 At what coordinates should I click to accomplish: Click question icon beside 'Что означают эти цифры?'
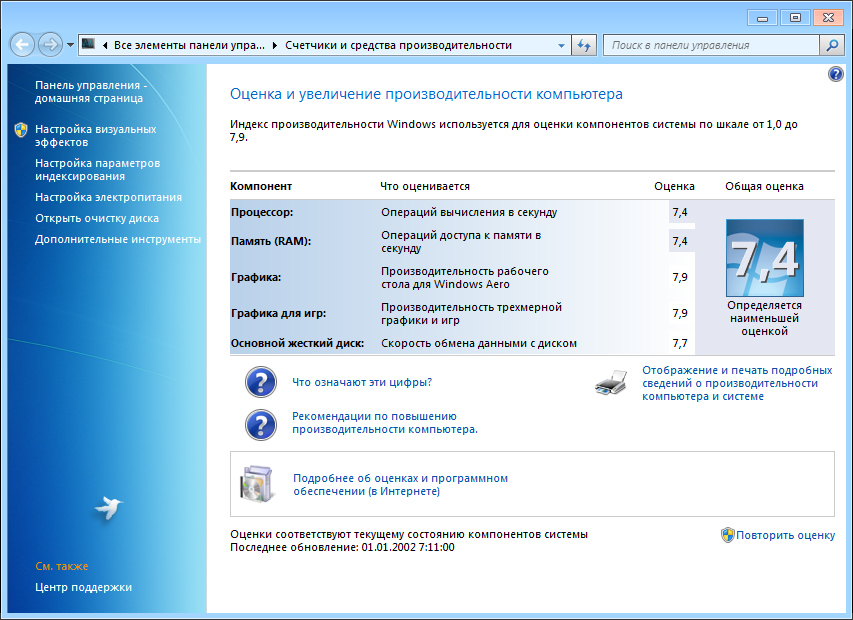(x=261, y=382)
